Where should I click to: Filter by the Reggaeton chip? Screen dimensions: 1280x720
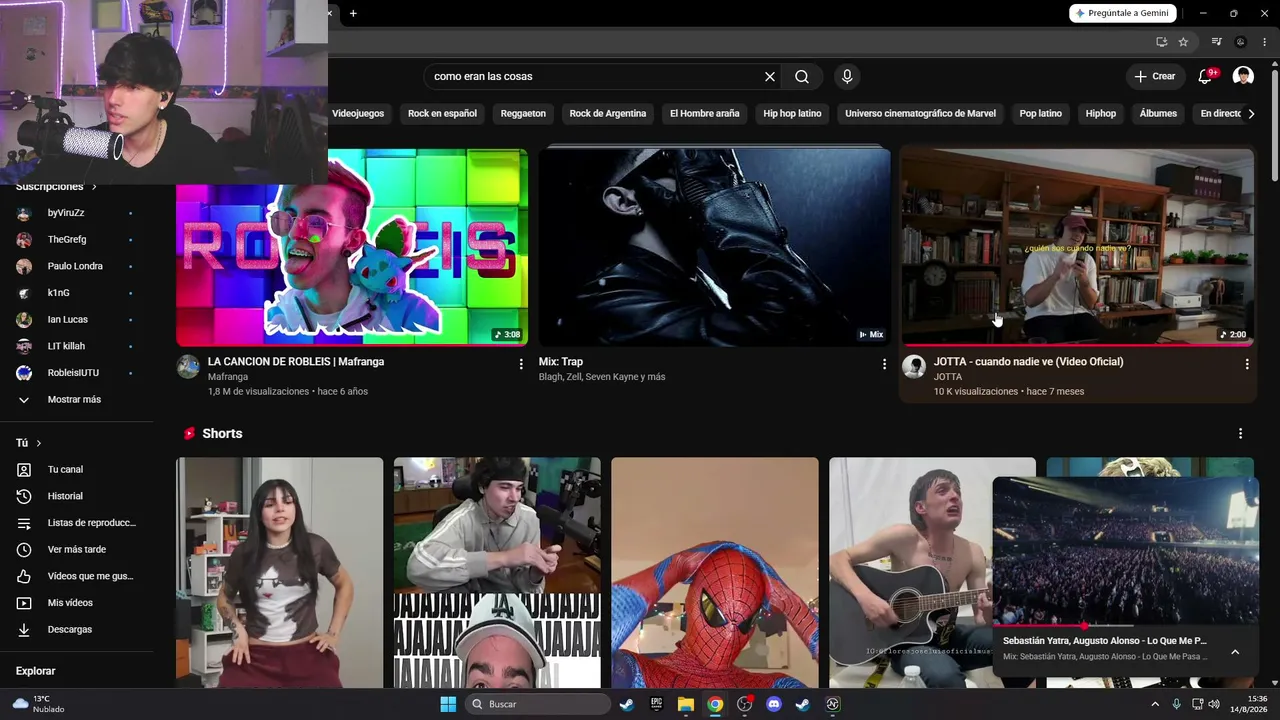[x=523, y=114]
